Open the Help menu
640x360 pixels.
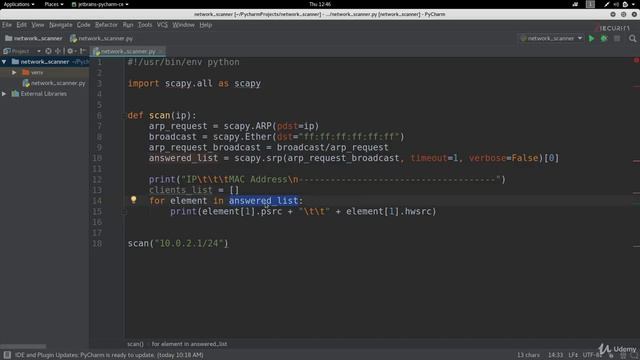(x=206, y=25)
